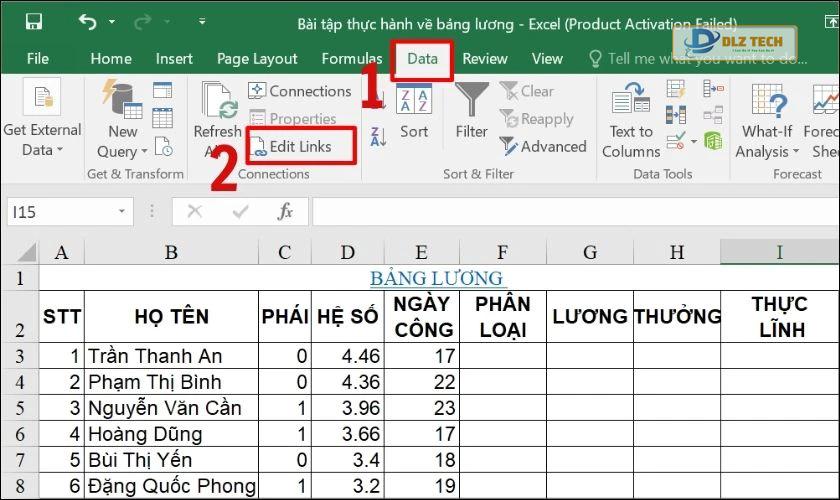Click the From Table icon

162,118
